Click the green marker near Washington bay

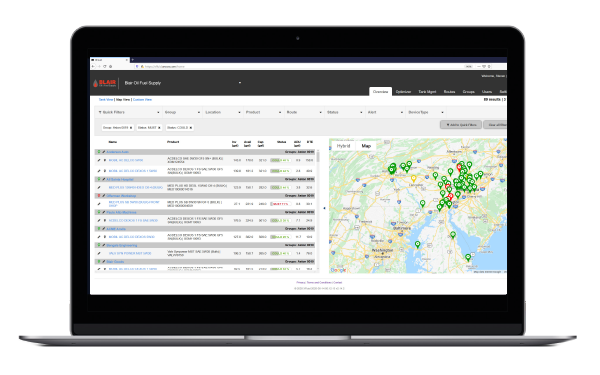tap(417, 244)
